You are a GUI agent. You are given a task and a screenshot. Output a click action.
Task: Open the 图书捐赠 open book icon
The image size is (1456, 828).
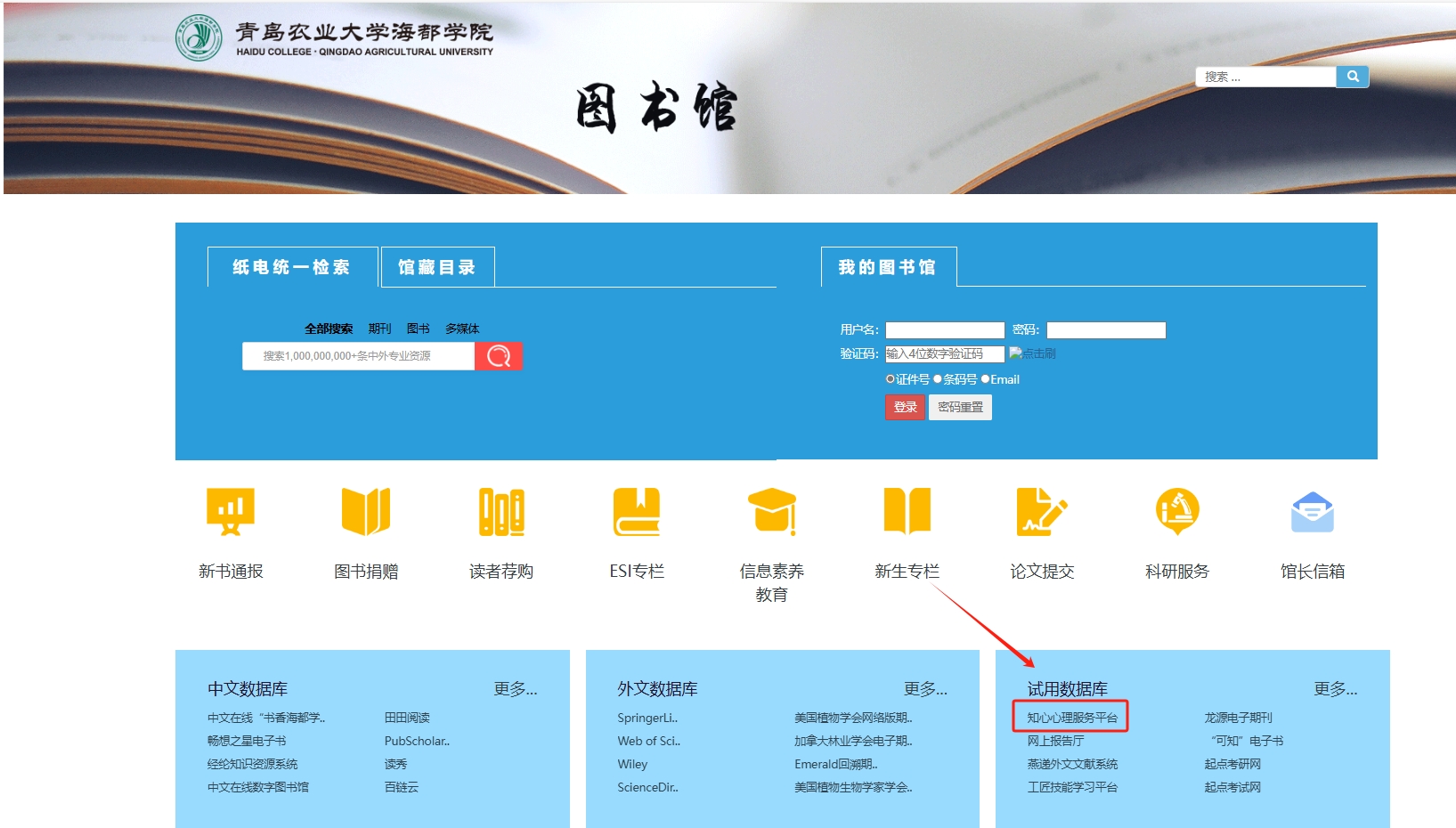click(366, 512)
